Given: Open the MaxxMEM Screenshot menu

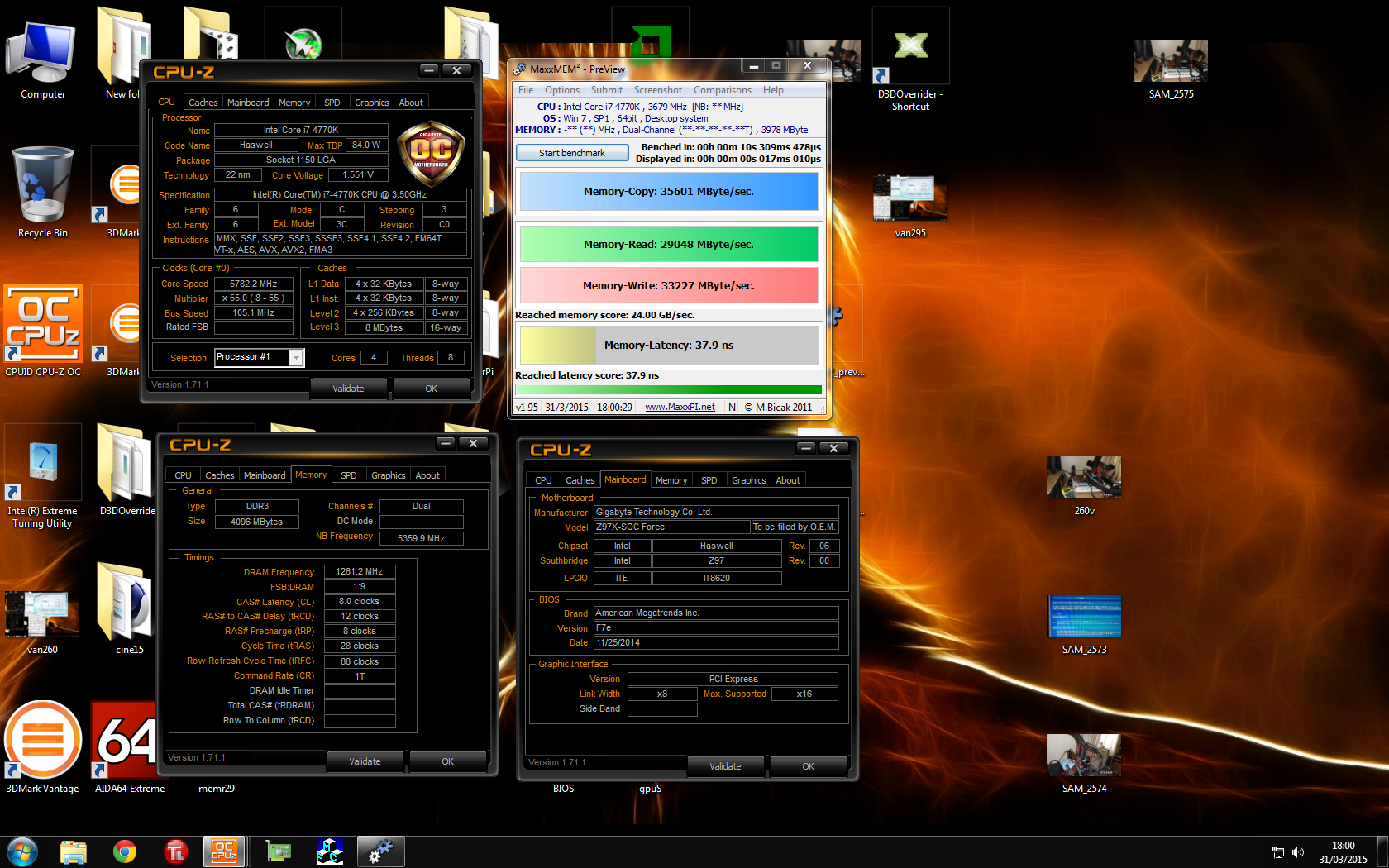Looking at the screenshot, I should click(x=657, y=90).
